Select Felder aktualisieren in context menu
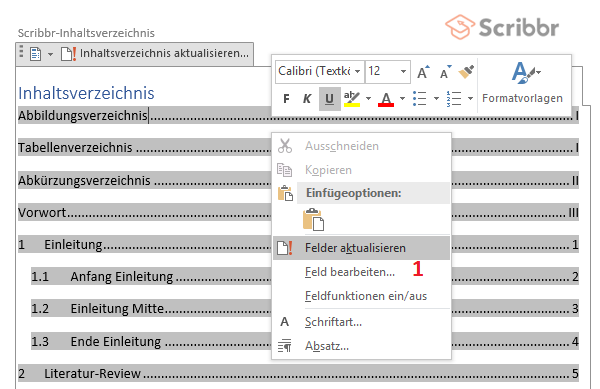 tap(361, 248)
